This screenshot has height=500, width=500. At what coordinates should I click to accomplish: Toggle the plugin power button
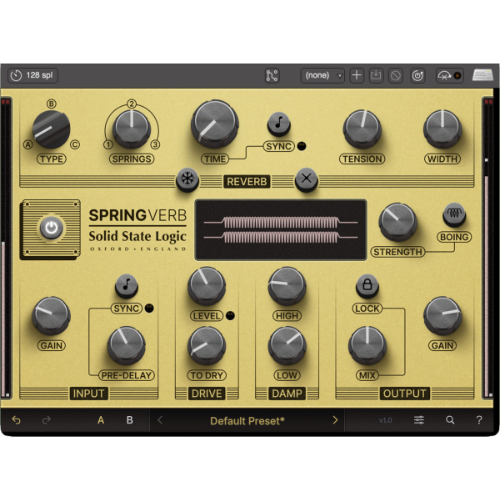[51, 228]
